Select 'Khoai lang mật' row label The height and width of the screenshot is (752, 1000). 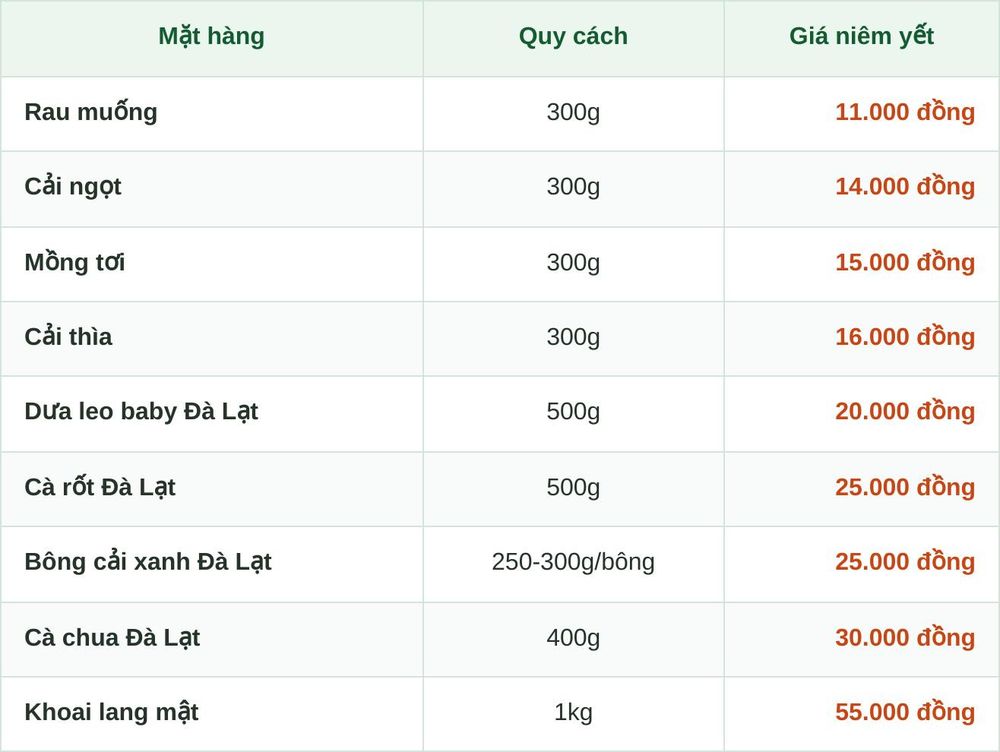(112, 712)
